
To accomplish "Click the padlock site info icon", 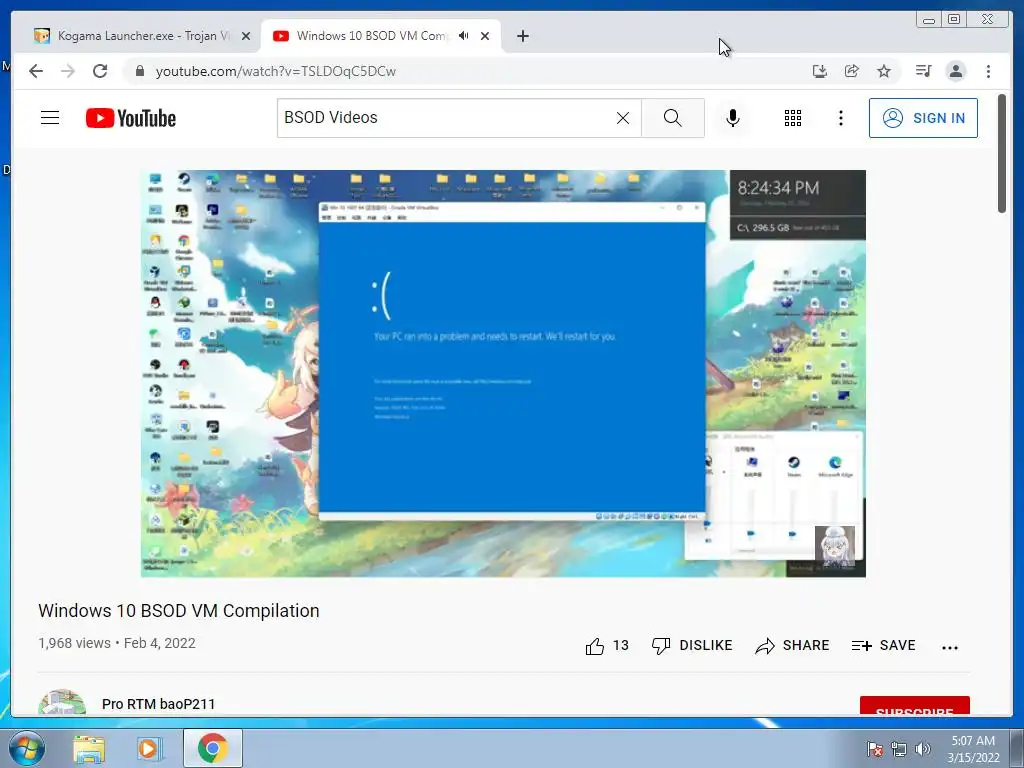I will [139, 71].
